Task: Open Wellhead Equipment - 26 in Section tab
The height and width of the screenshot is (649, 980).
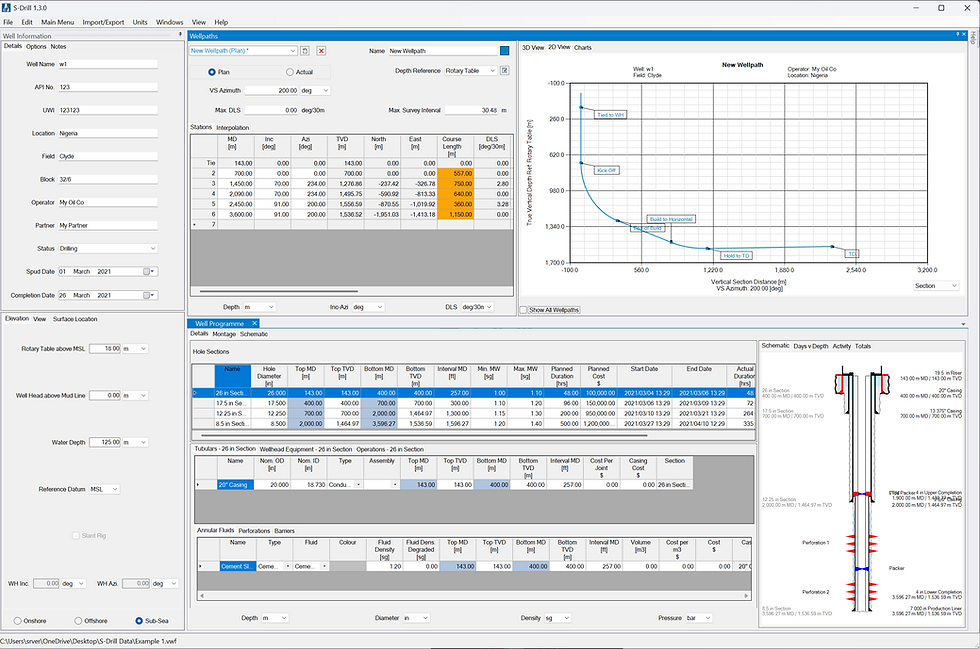Action: coord(306,449)
